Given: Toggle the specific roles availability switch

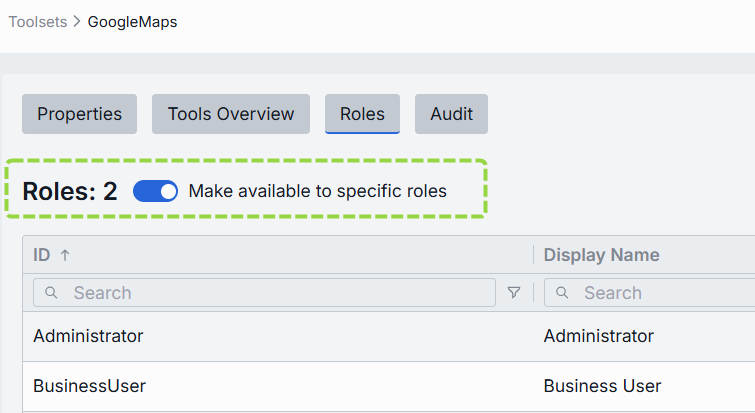Looking at the screenshot, I should coord(155,191).
